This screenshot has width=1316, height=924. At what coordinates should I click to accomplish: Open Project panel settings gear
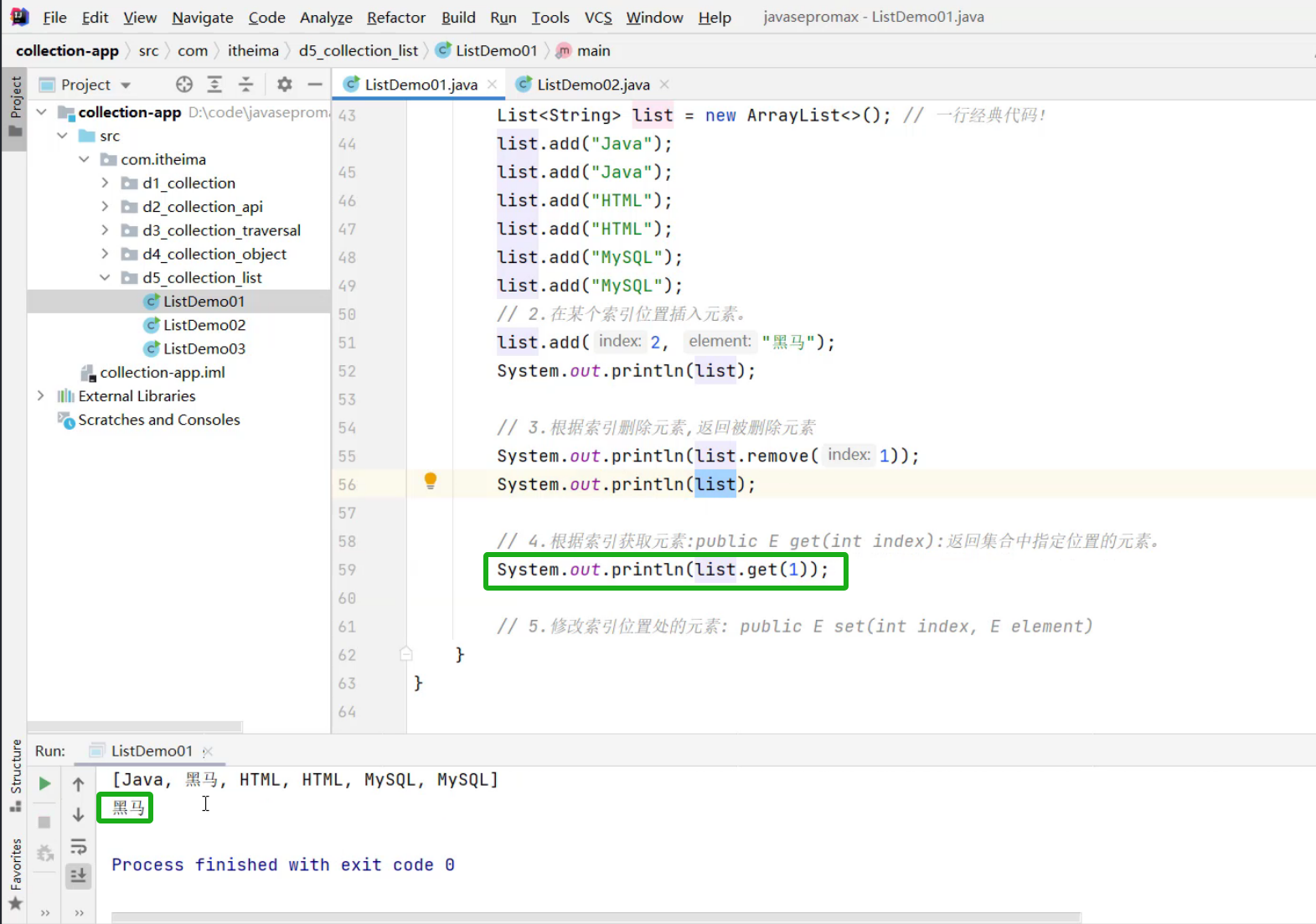285,84
